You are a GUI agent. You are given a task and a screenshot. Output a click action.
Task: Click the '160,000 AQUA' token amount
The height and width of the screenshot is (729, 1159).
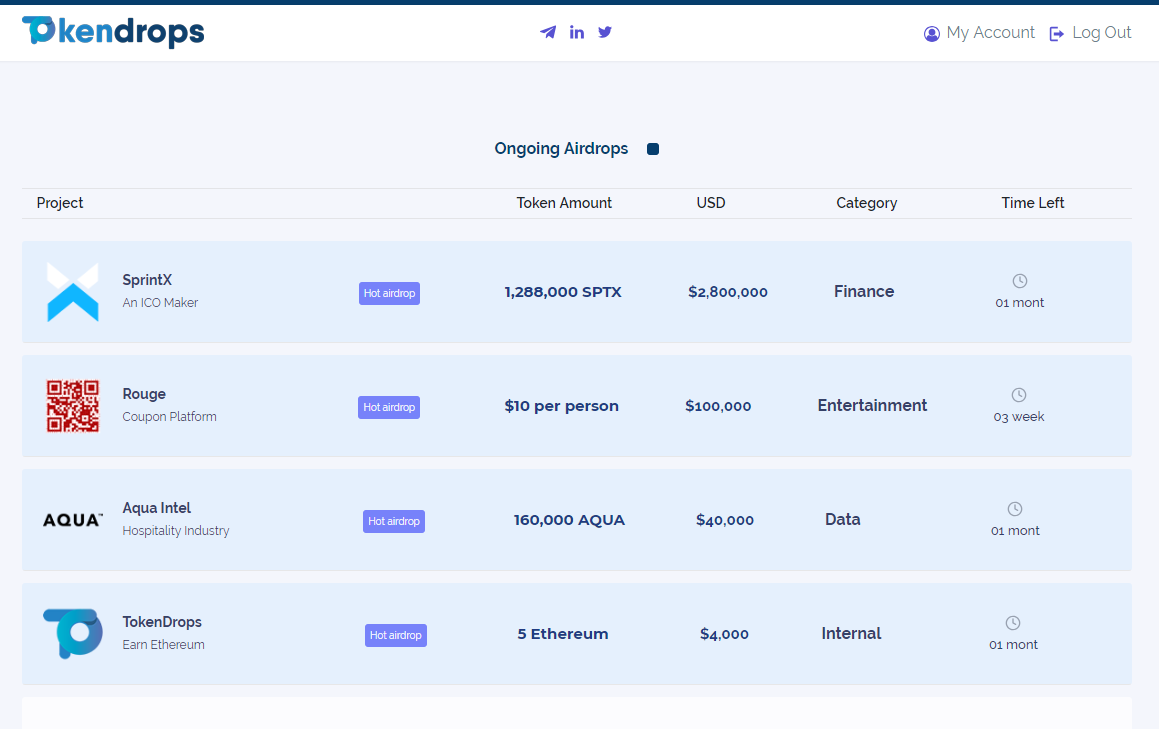tap(569, 520)
